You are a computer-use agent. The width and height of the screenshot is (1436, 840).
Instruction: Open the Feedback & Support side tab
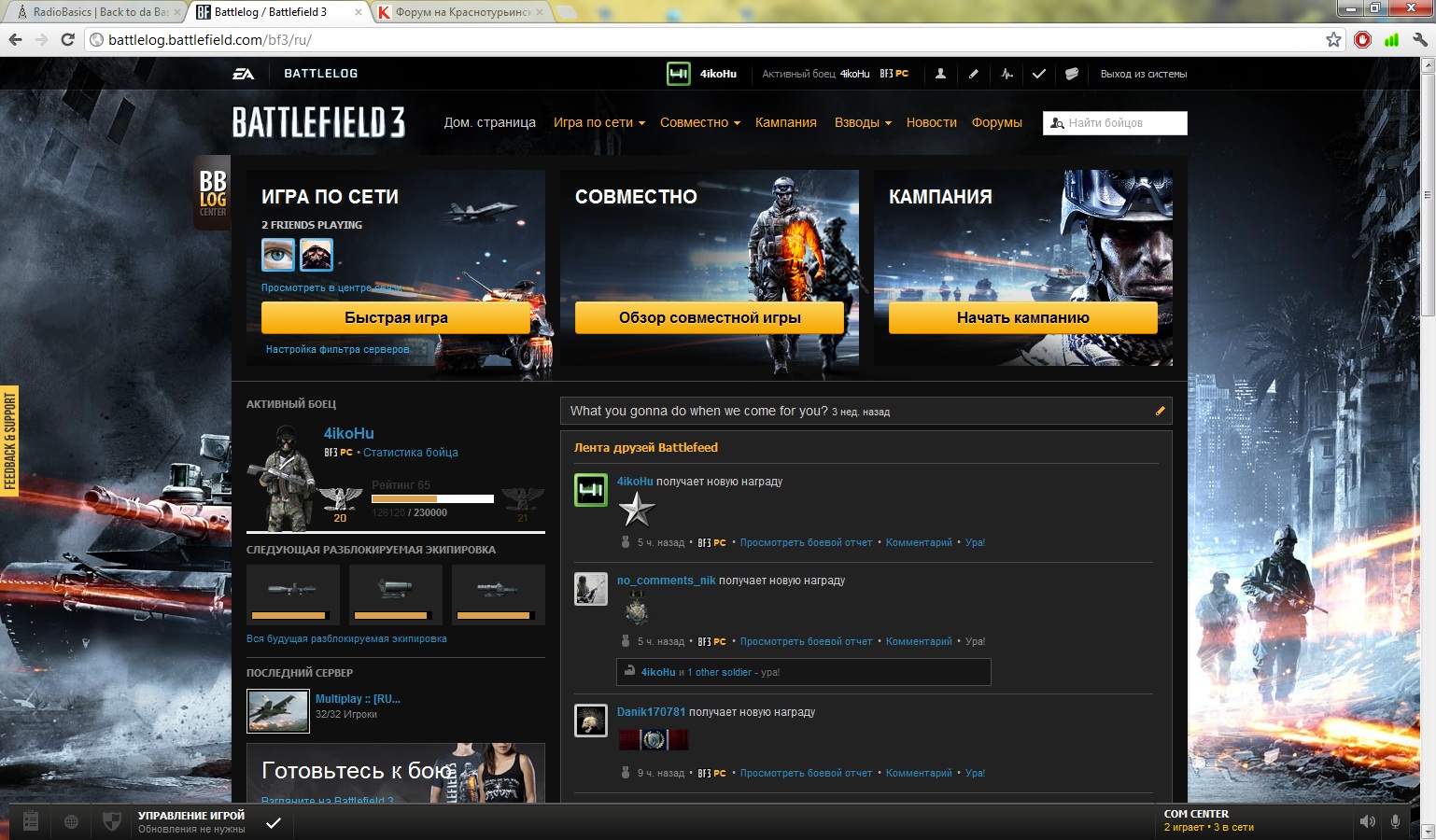tap(9, 441)
